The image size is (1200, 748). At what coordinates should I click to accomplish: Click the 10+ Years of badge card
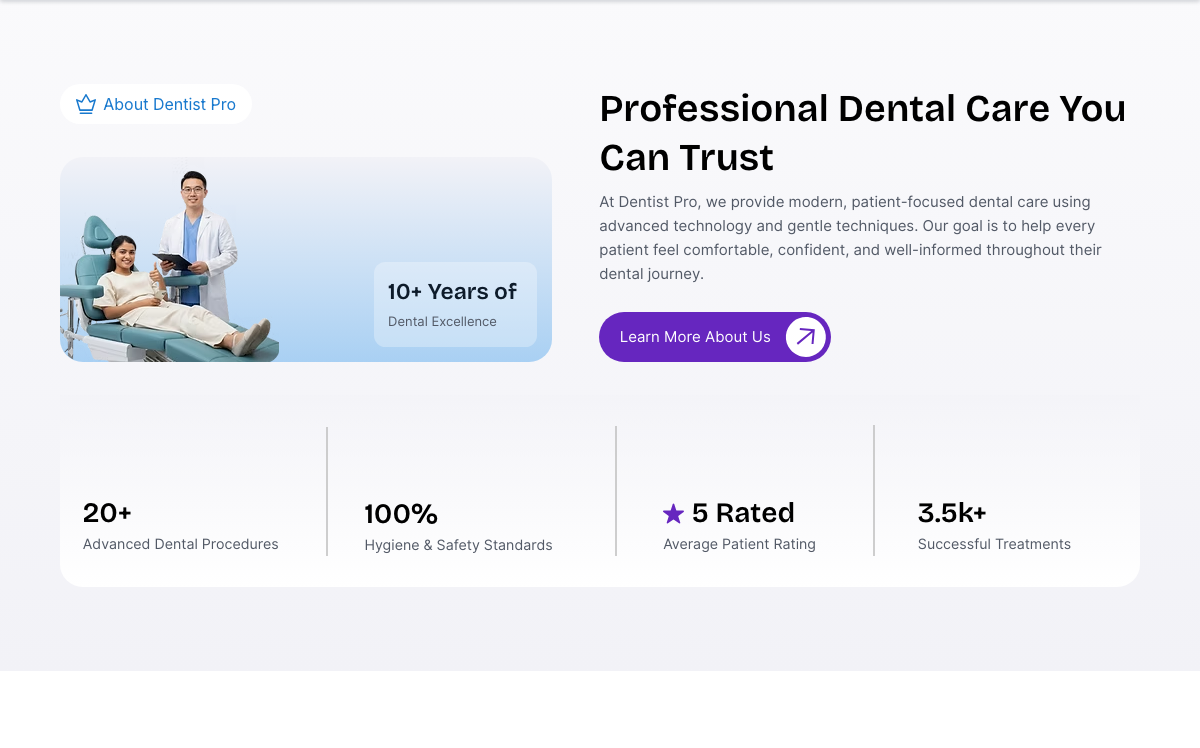(x=455, y=304)
